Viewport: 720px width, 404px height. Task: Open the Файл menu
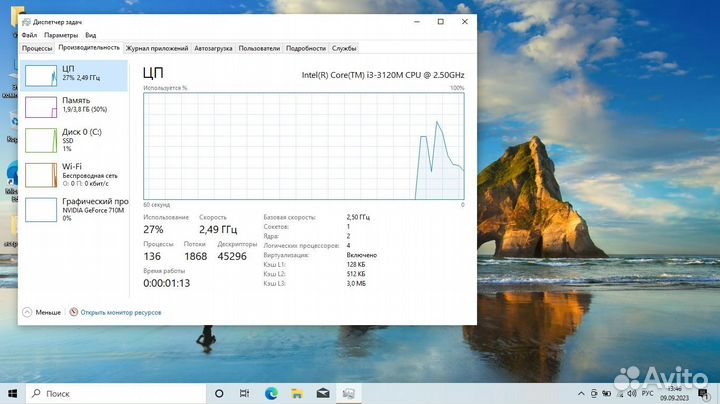coord(29,35)
